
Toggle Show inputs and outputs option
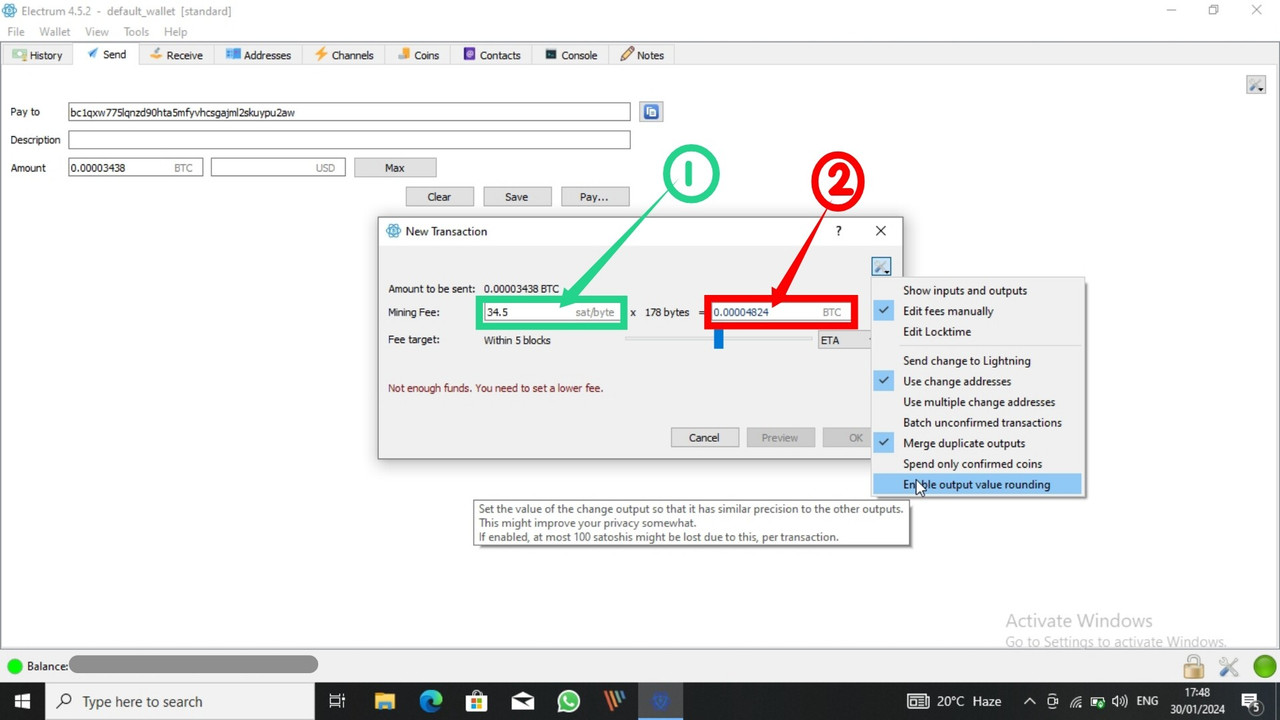(x=978, y=290)
